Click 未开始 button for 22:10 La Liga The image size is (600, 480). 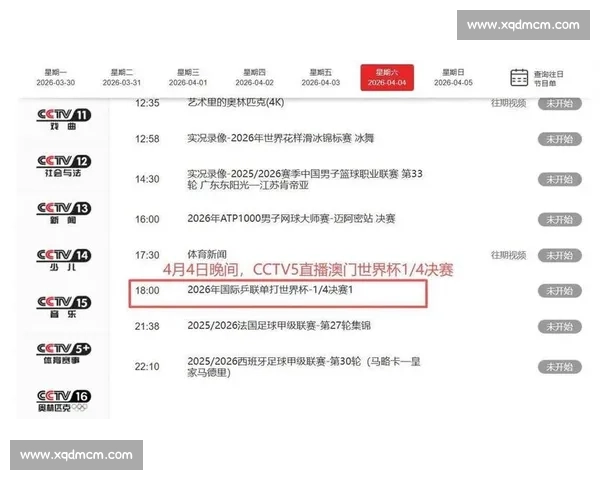[560, 367]
